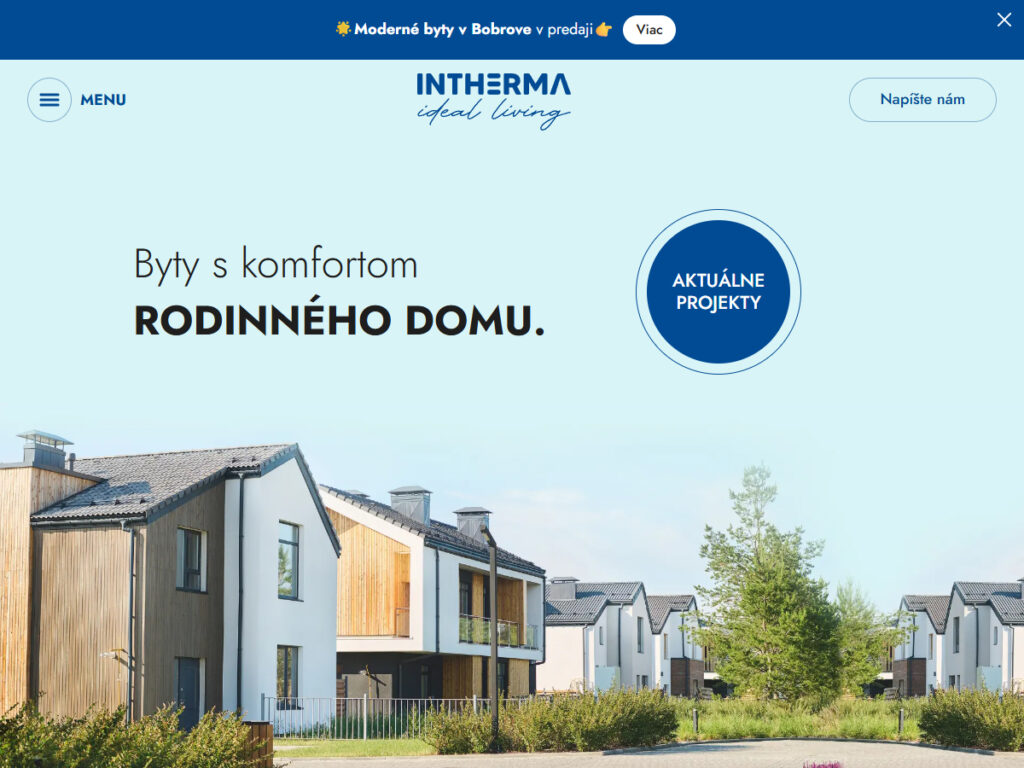Click the 'ideal living' script tagline
This screenshot has width=1024, height=768.
[493, 114]
